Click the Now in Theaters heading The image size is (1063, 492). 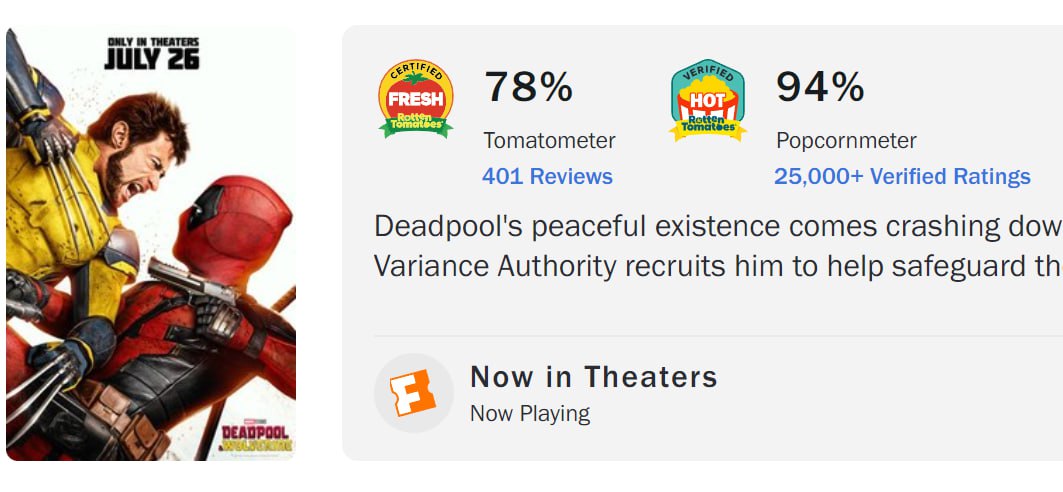coord(594,377)
